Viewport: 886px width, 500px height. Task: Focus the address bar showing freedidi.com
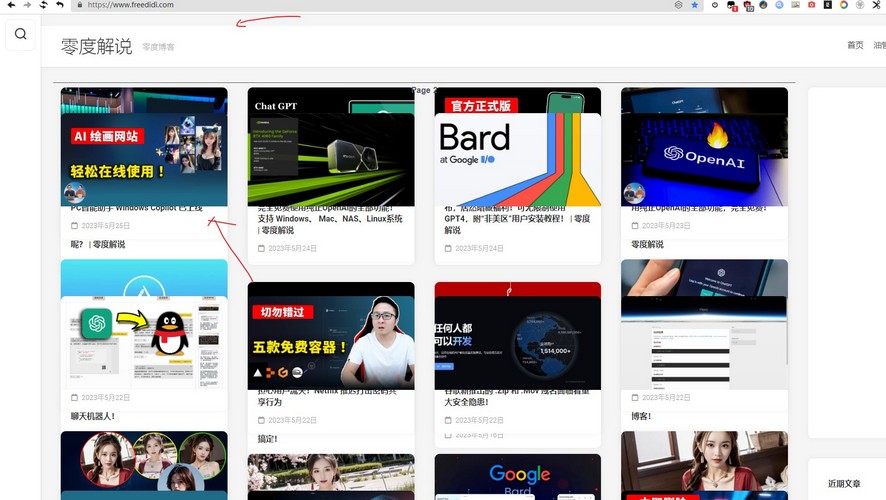pos(373,5)
